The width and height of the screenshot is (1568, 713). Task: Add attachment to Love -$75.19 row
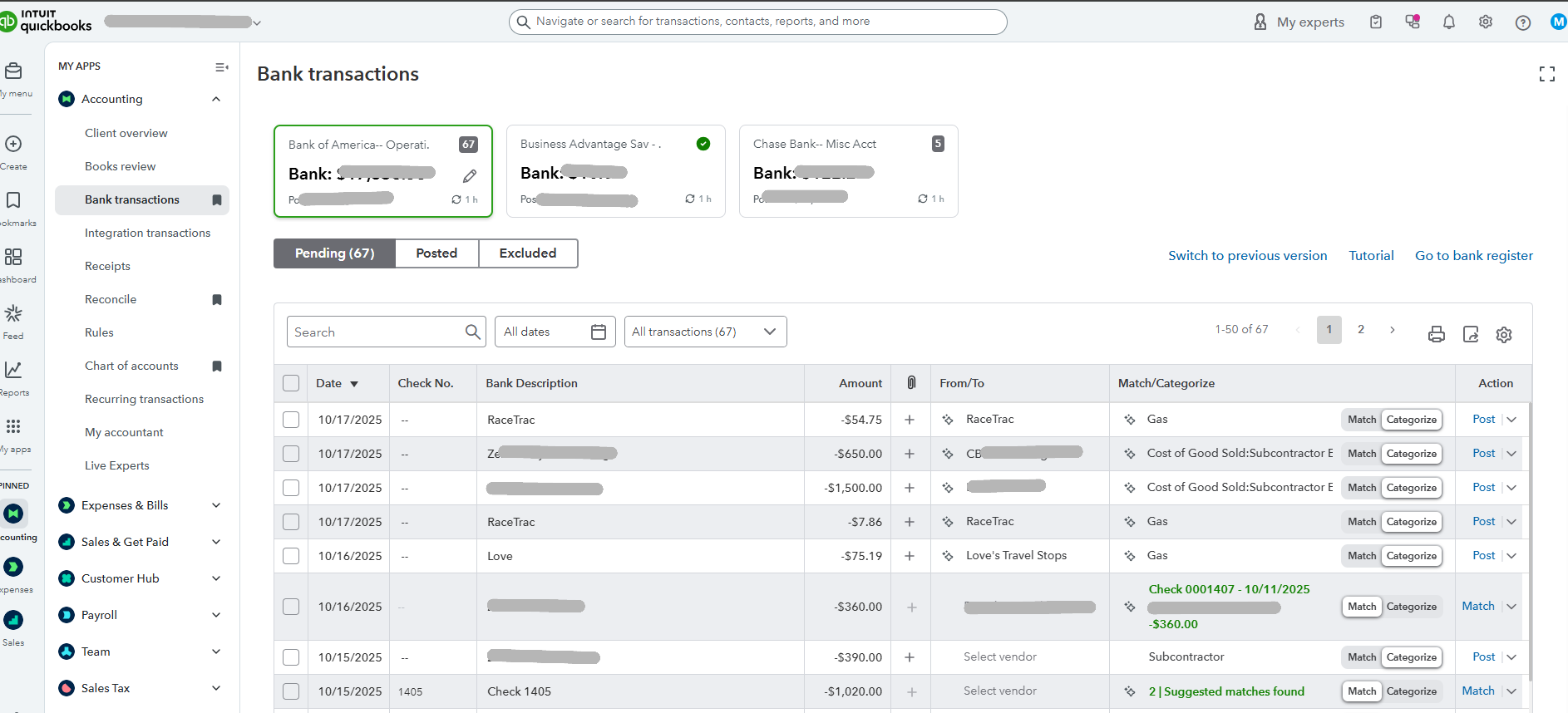(910, 556)
